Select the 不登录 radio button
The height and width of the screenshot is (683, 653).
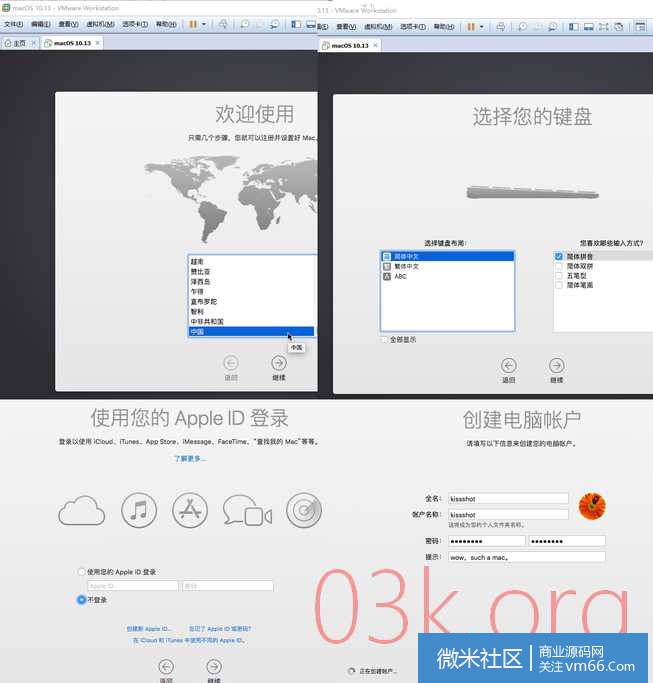81,600
